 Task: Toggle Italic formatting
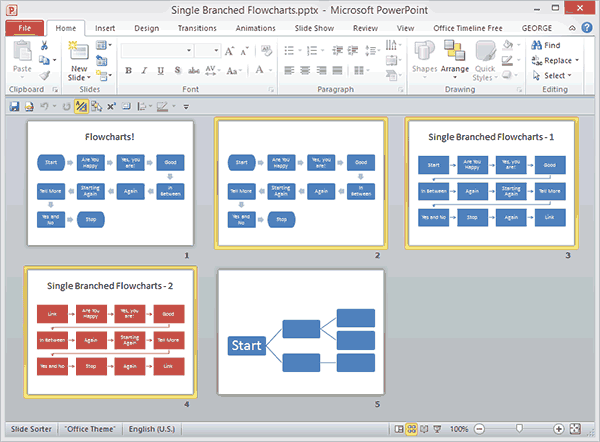click(144, 70)
